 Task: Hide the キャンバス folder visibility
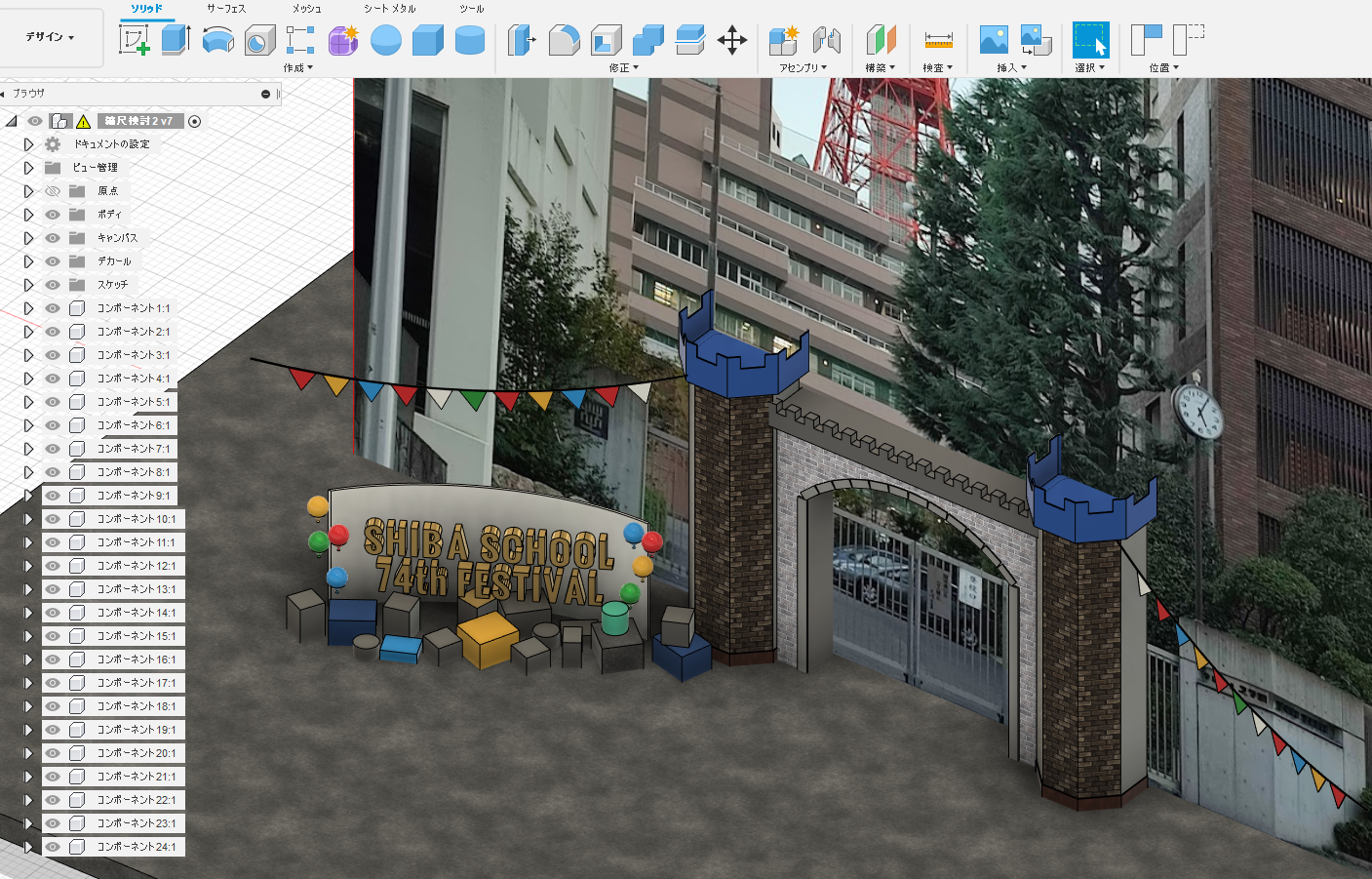click(53, 238)
